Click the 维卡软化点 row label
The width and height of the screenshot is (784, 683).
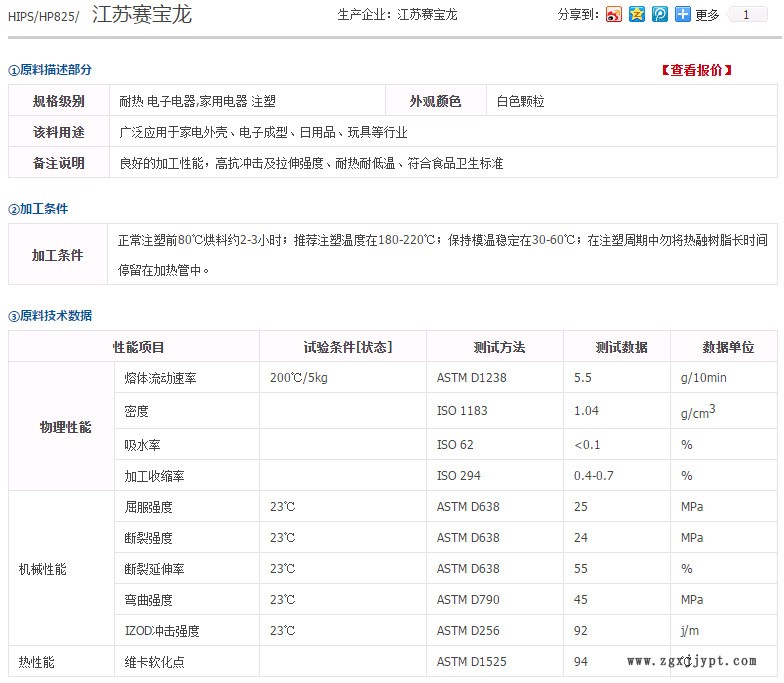tap(154, 662)
